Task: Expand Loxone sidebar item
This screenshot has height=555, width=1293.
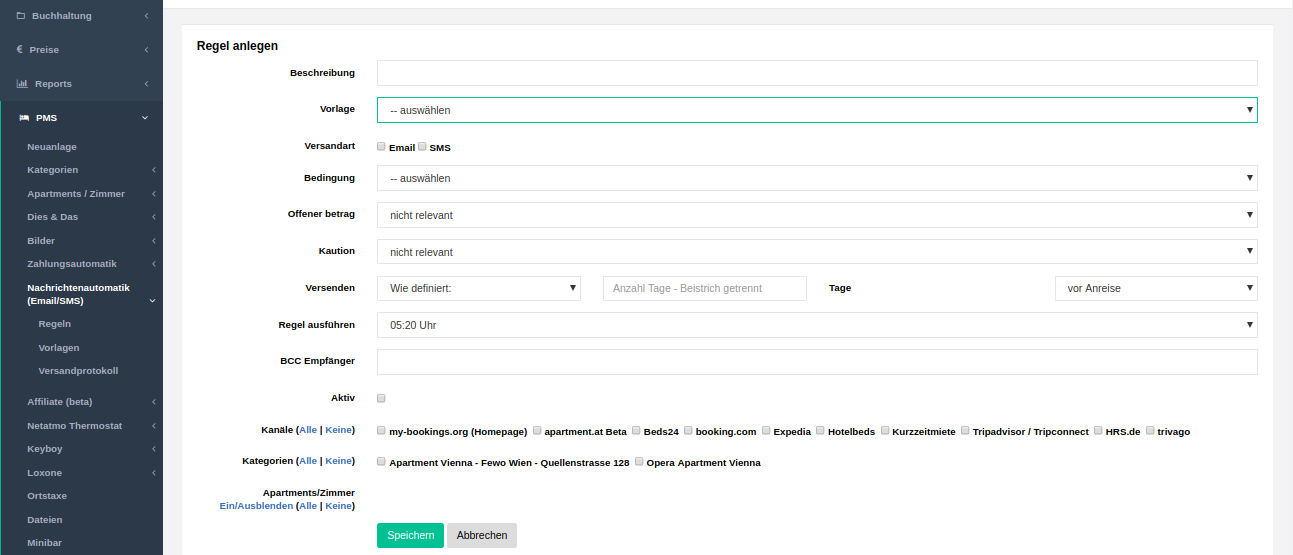Action: [x=90, y=473]
